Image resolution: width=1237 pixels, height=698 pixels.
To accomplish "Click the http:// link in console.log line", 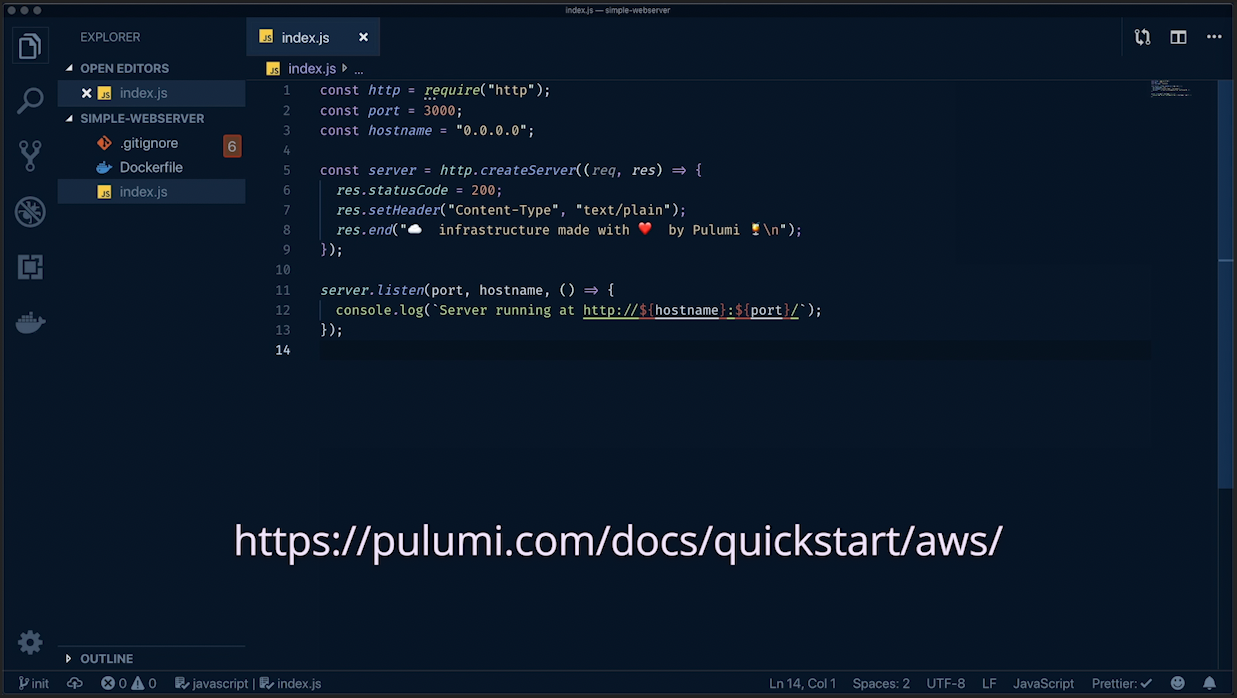I will (x=690, y=310).
